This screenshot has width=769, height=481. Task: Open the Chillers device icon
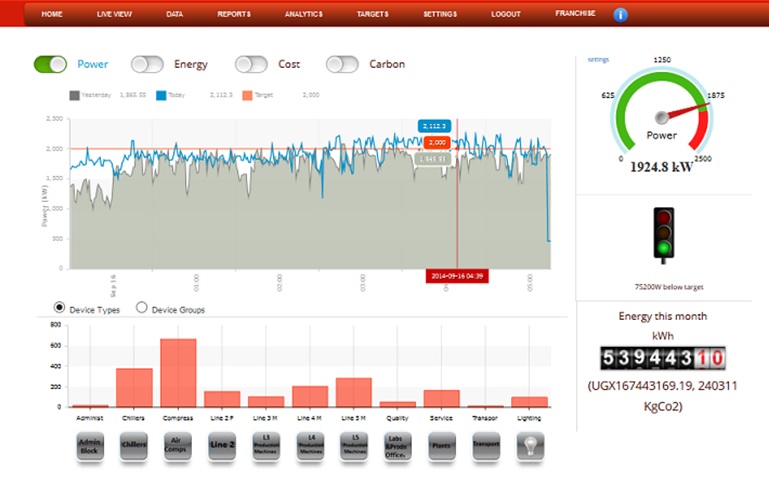134,446
